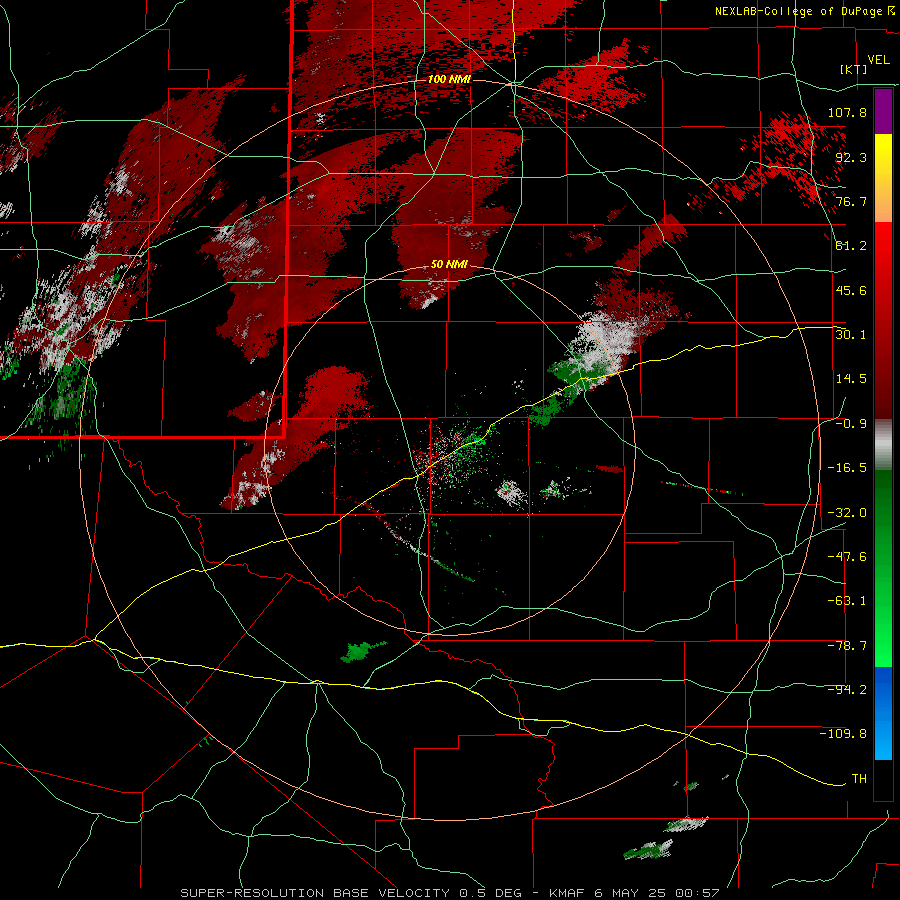Click the 30.1 velocity scale value
This screenshot has height=900, width=900.
click(x=851, y=335)
